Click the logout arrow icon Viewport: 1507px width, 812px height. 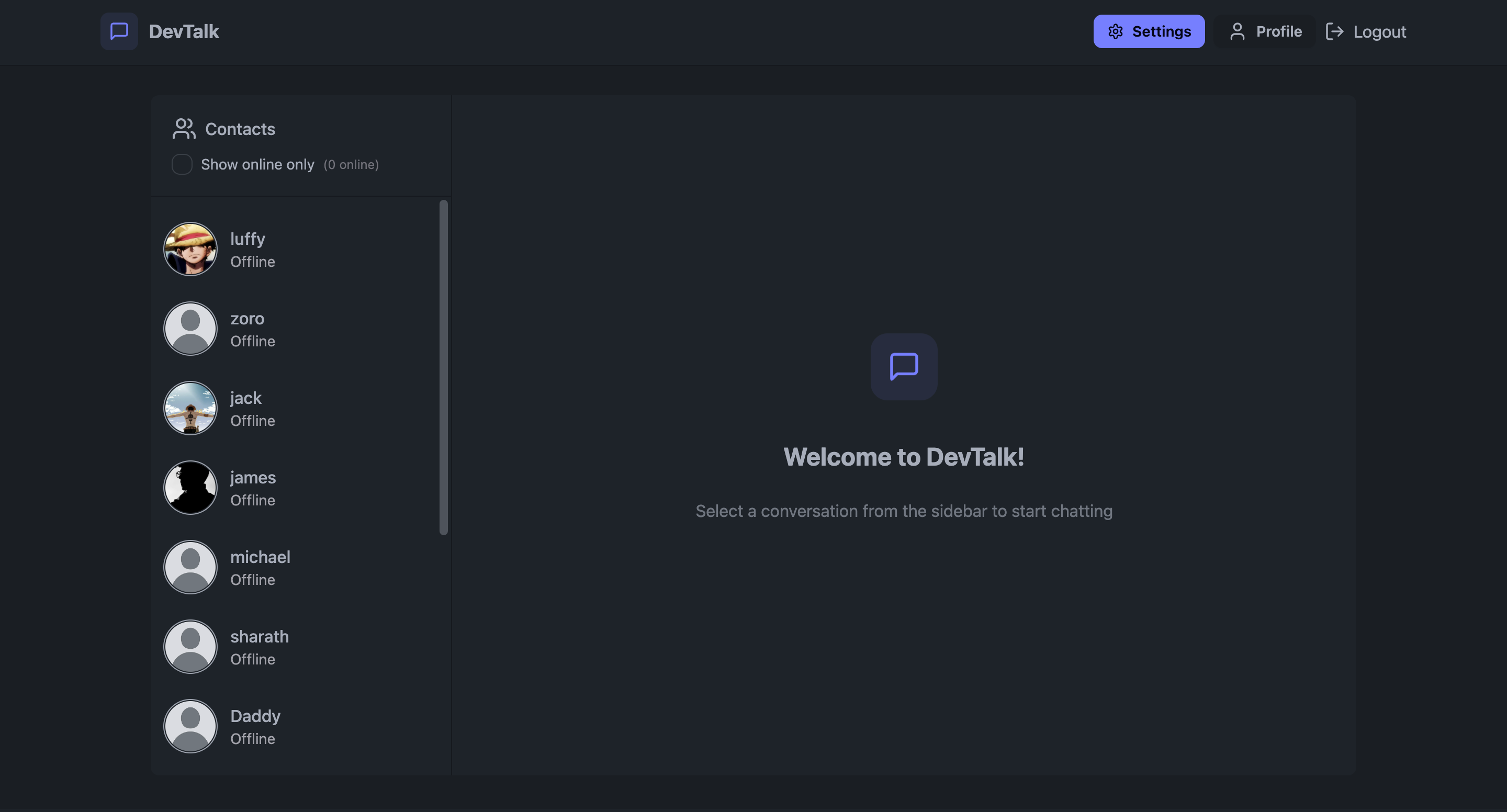pyautogui.click(x=1335, y=31)
